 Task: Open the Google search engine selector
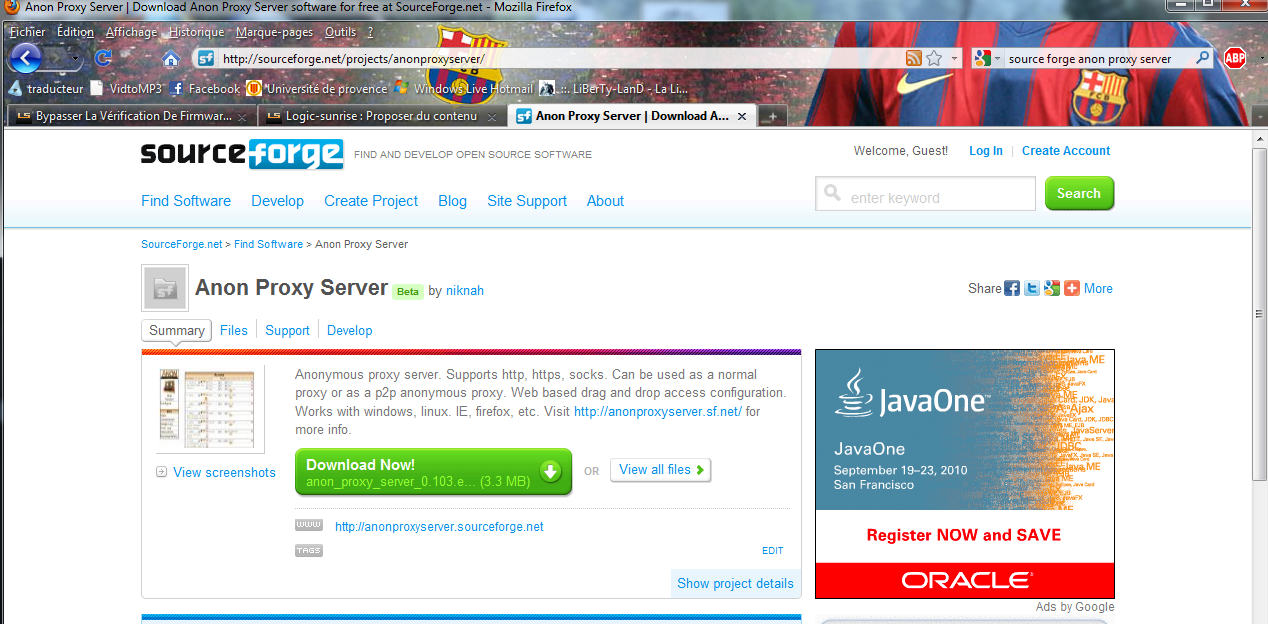pos(987,58)
